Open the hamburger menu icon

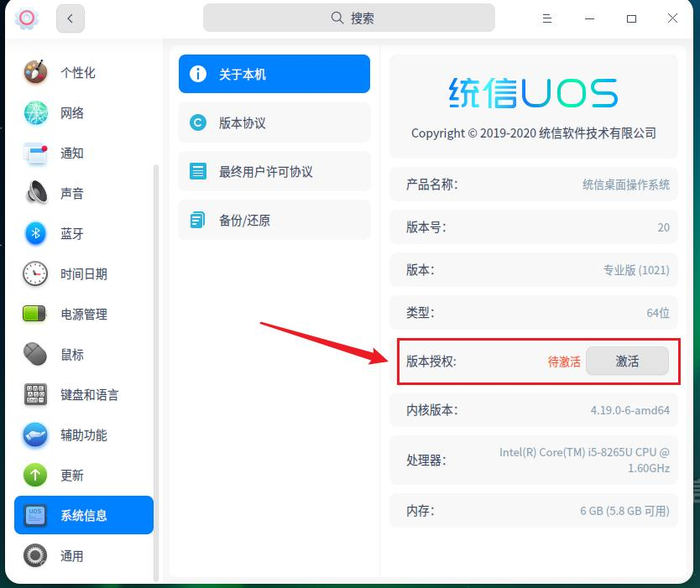tap(547, 18)
